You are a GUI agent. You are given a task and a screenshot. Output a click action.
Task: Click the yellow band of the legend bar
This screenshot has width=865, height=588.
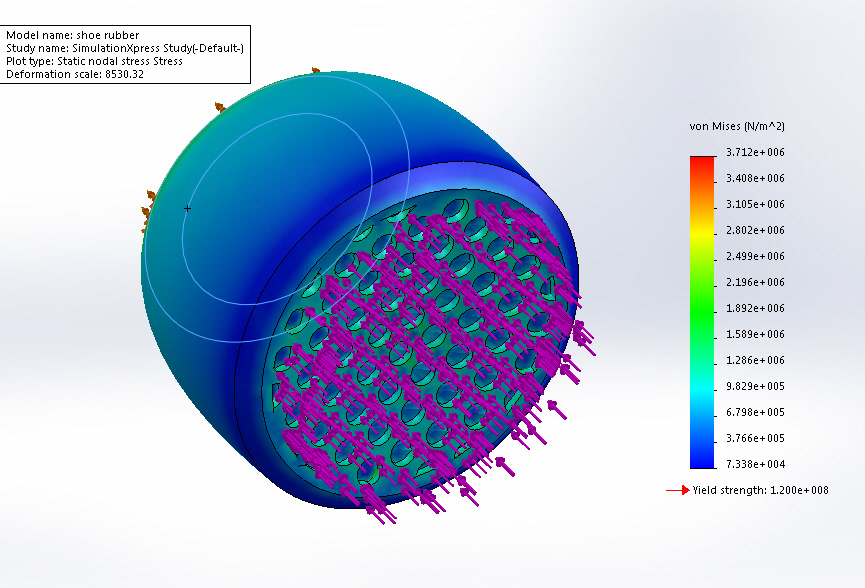(702, 233)
